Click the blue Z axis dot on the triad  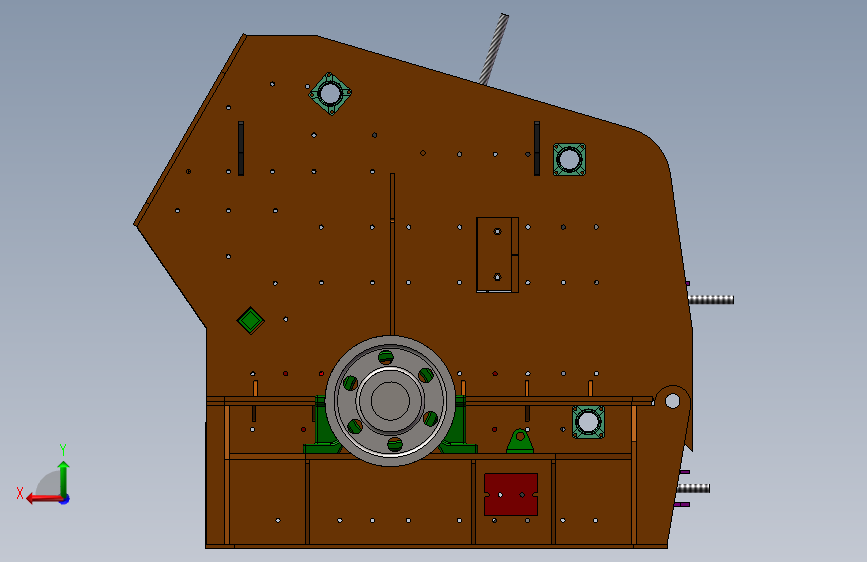pyautogui.click(x=65, y=500)
